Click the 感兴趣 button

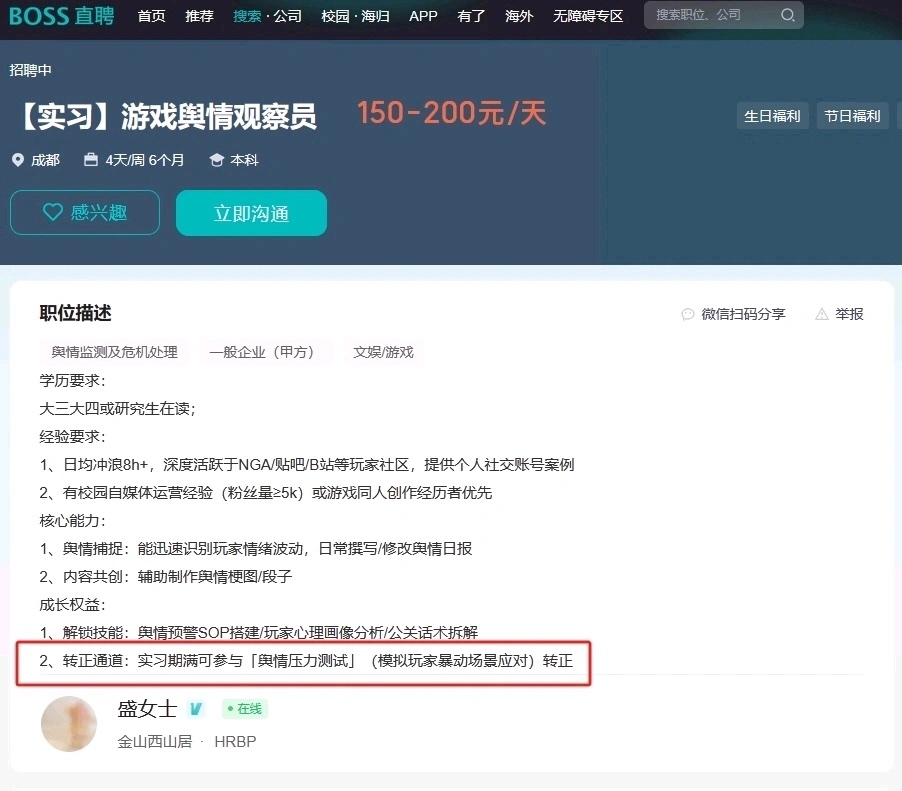pos(85,212)
